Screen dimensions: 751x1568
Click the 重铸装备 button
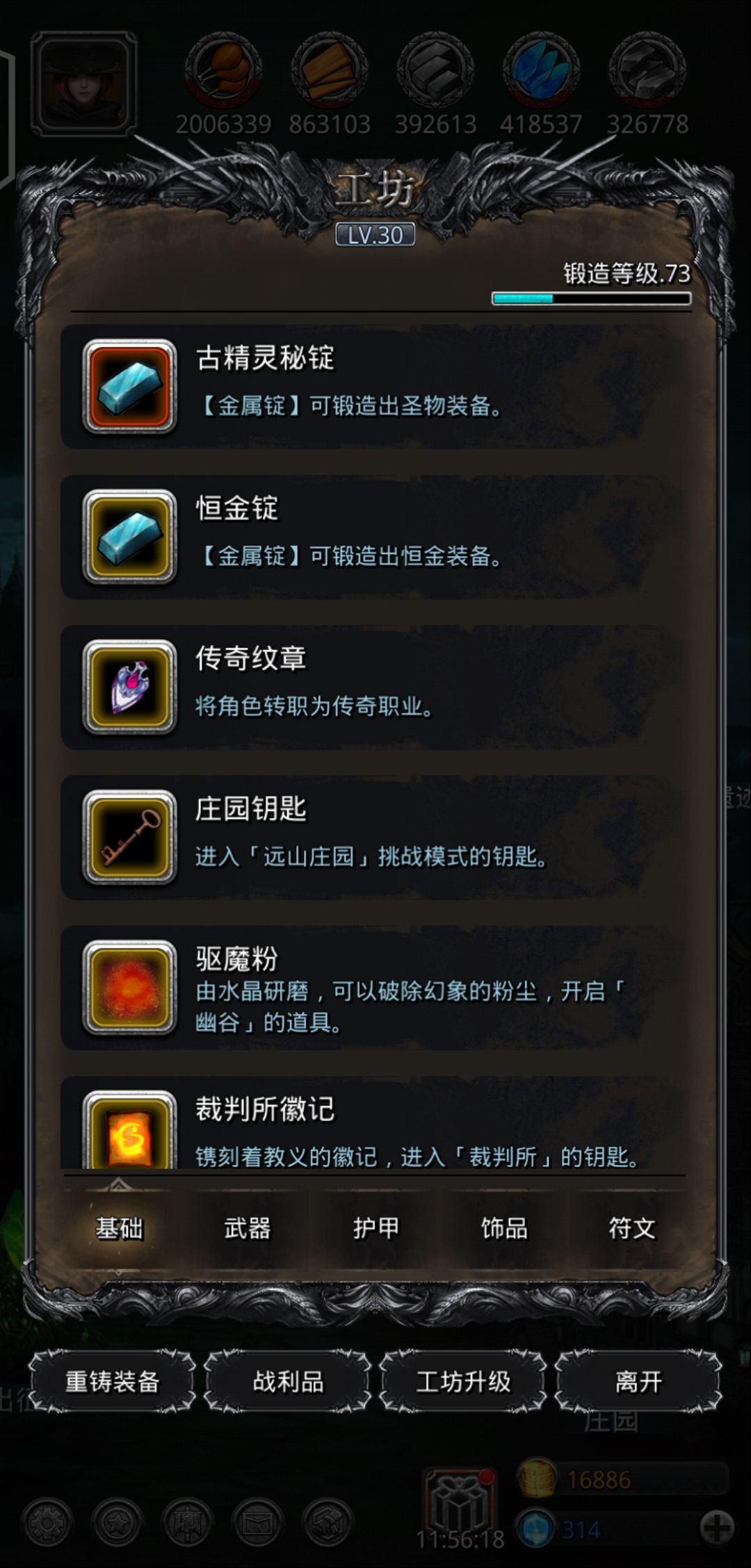click(x=112, y=1382)
